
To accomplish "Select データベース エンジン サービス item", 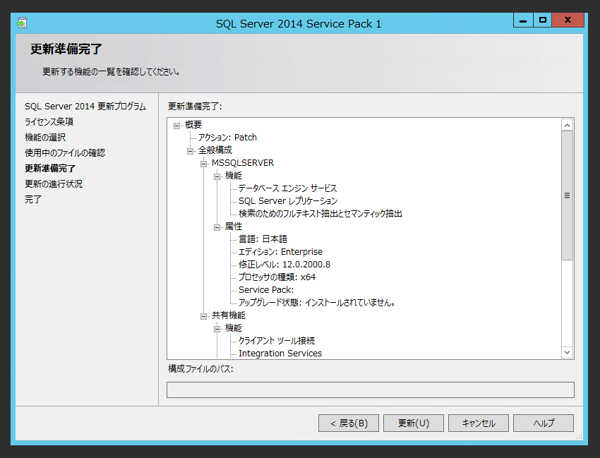I will click(288, 188).
